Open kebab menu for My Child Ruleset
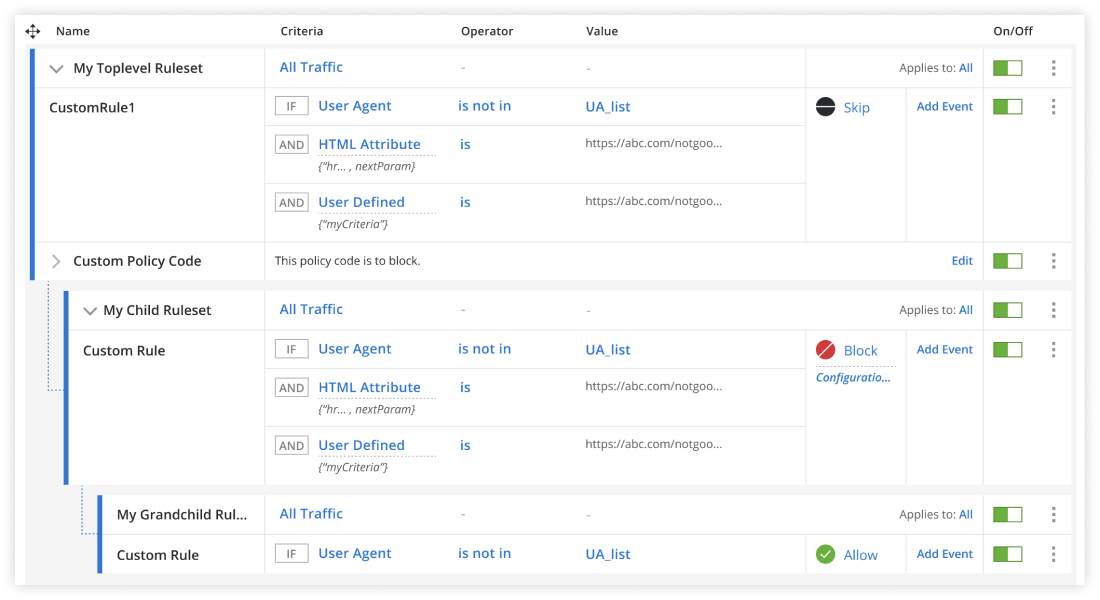1100x600 pixels. coord(1053,310)
